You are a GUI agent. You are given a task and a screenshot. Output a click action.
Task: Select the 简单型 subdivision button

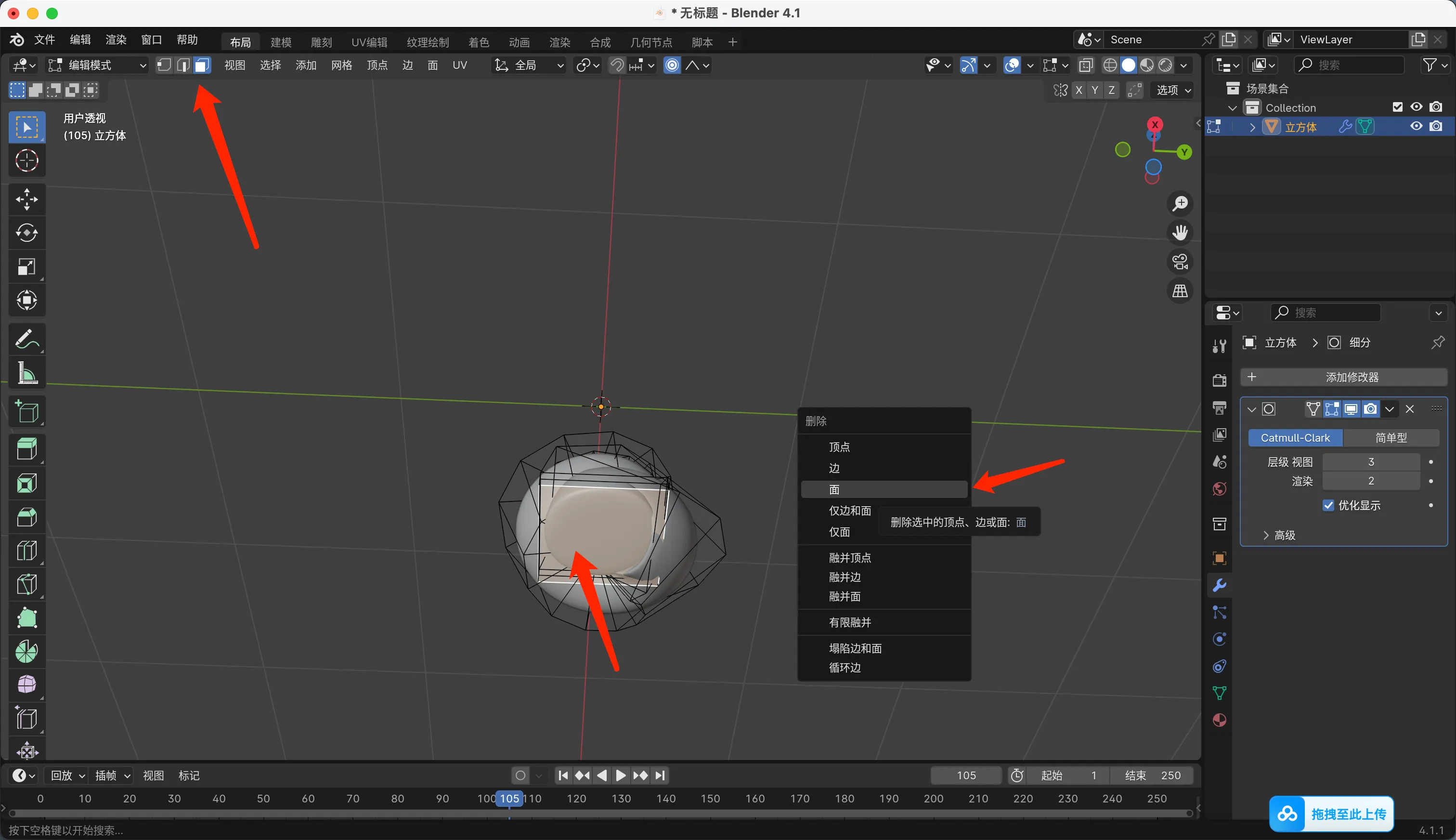[1390, 438]
